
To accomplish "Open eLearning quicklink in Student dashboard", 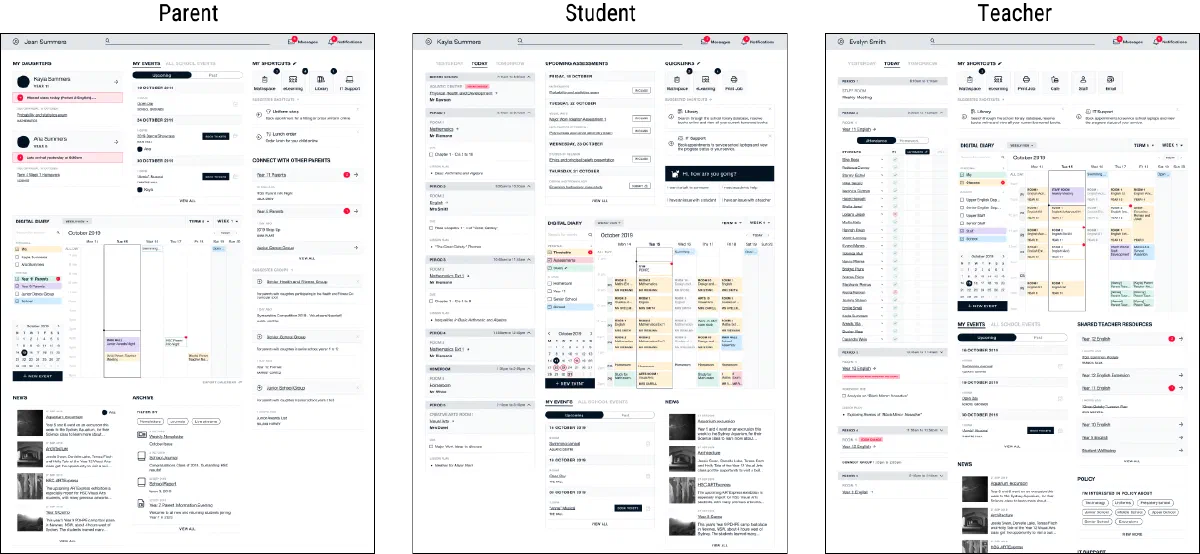I will click(706, 82).
